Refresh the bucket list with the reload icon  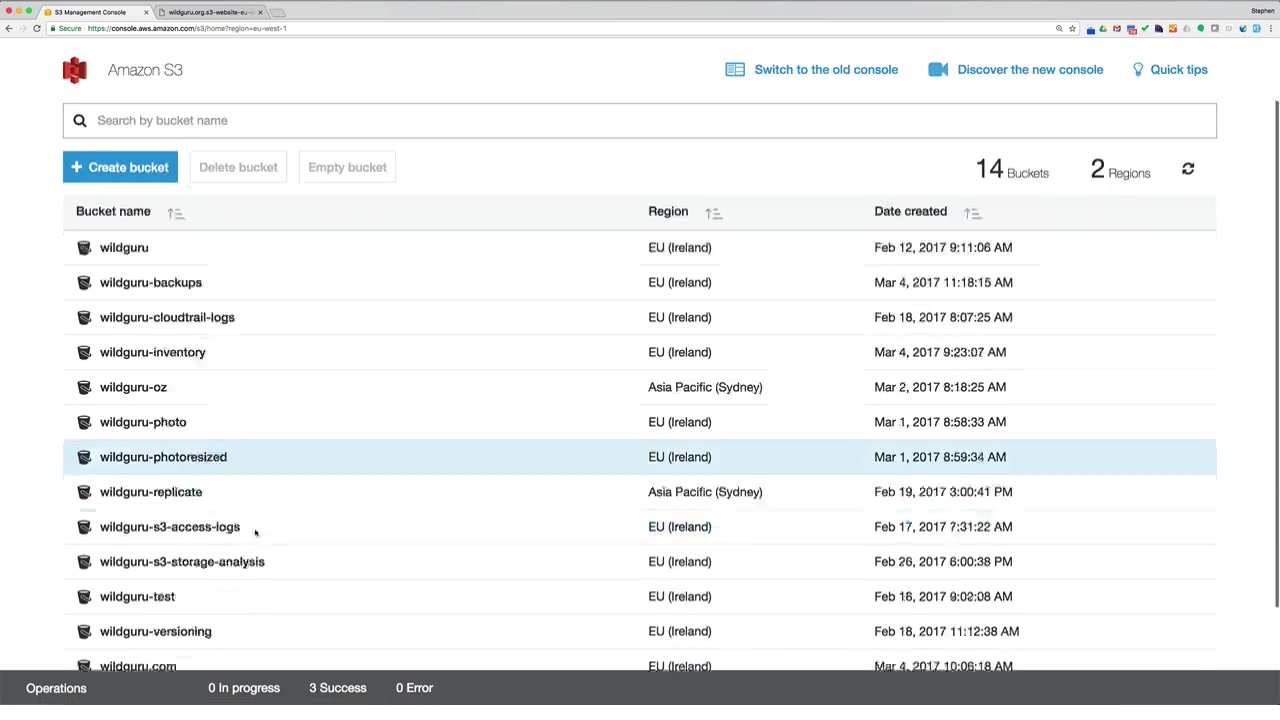point(1188,169)
